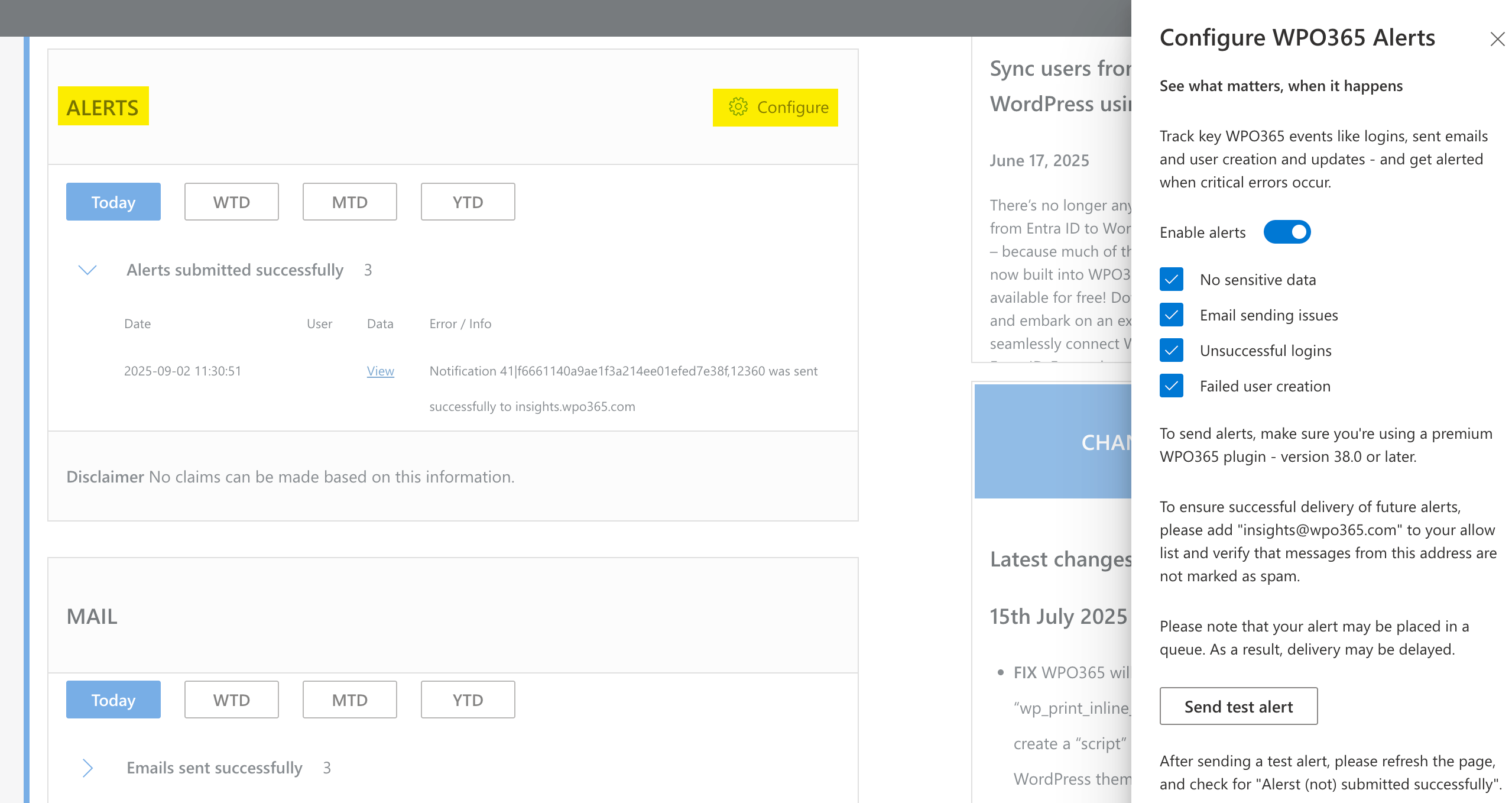Click the Emails sent successfully label

pos(215,768)
